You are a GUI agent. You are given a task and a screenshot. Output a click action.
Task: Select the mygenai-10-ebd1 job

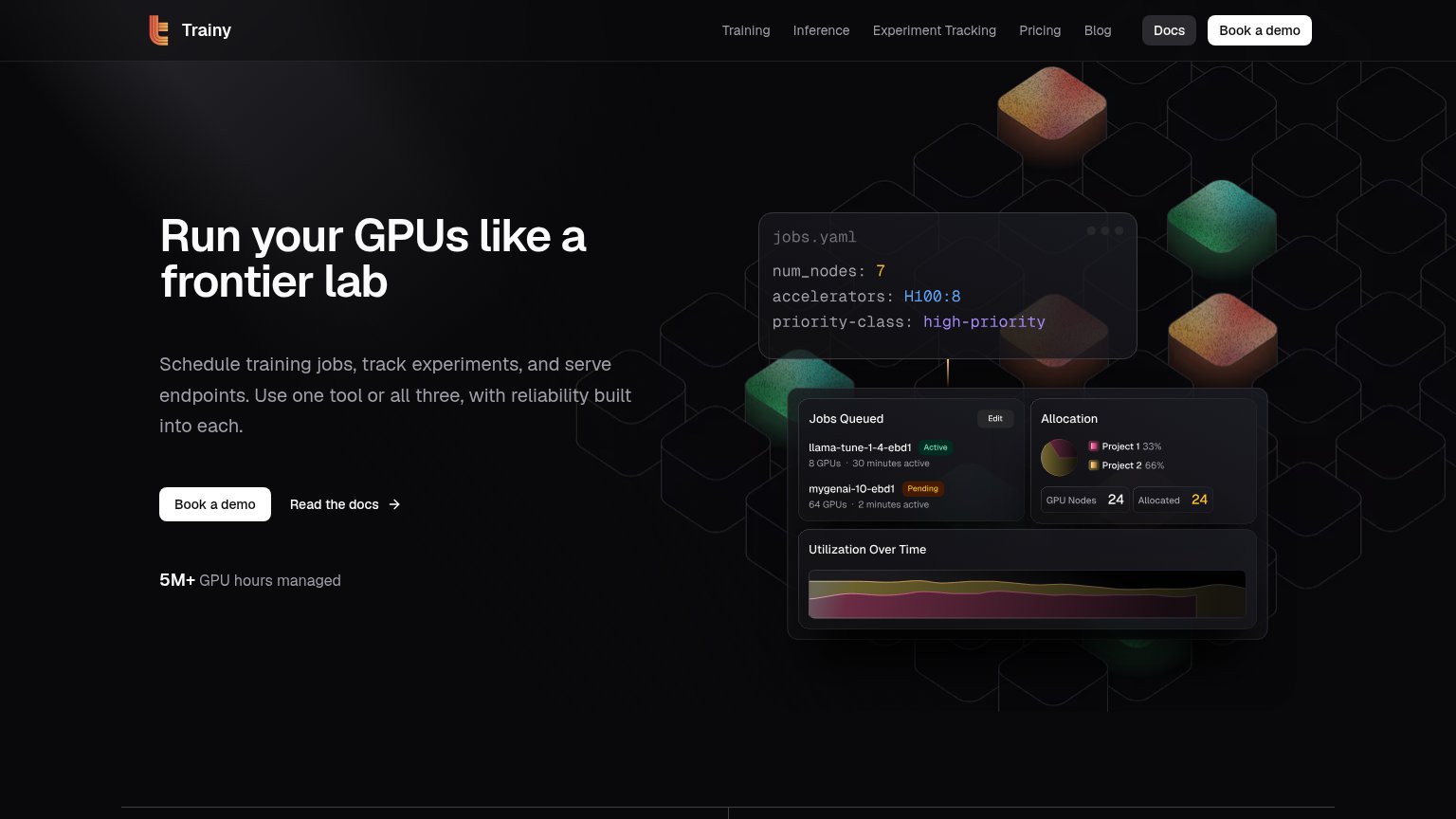[x=851, y=489]
